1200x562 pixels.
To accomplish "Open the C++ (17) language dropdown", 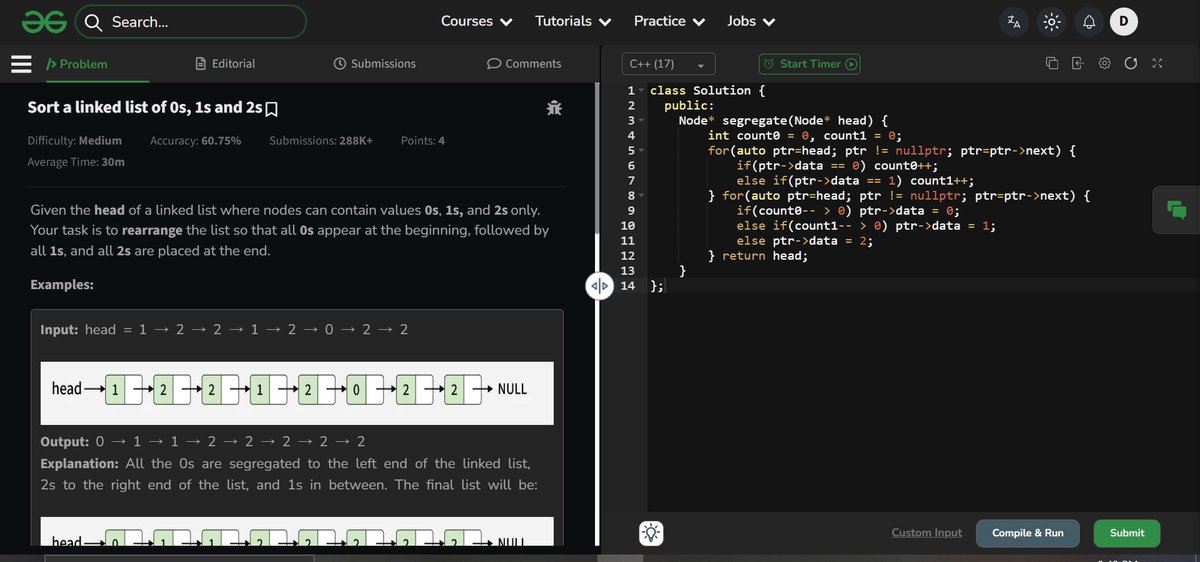I will (668, 64).
